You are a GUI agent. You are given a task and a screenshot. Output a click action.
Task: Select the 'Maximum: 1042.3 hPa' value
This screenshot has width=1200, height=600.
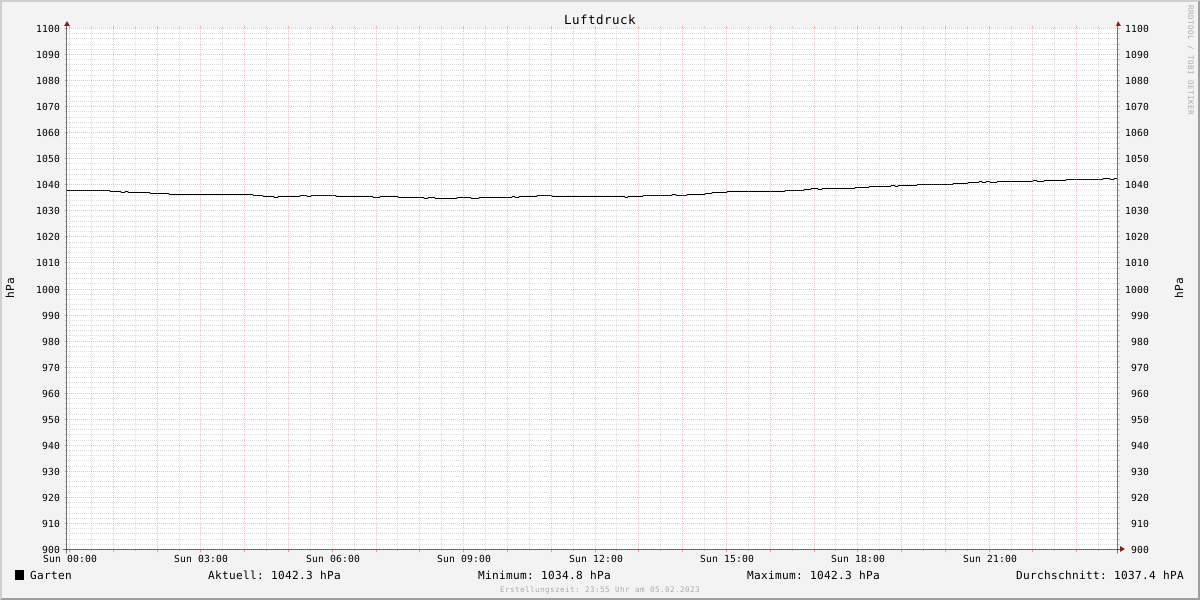click(813, 575)
